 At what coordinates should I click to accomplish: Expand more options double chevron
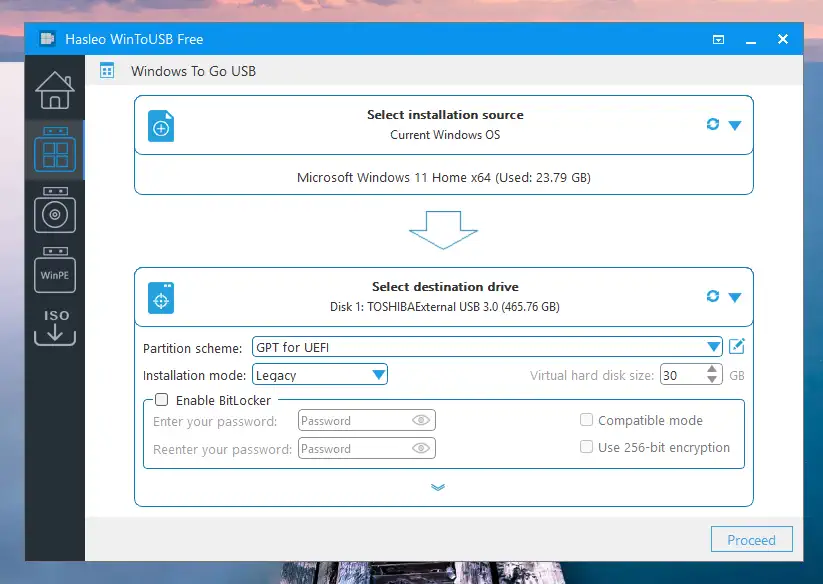(x=438, y=487)
